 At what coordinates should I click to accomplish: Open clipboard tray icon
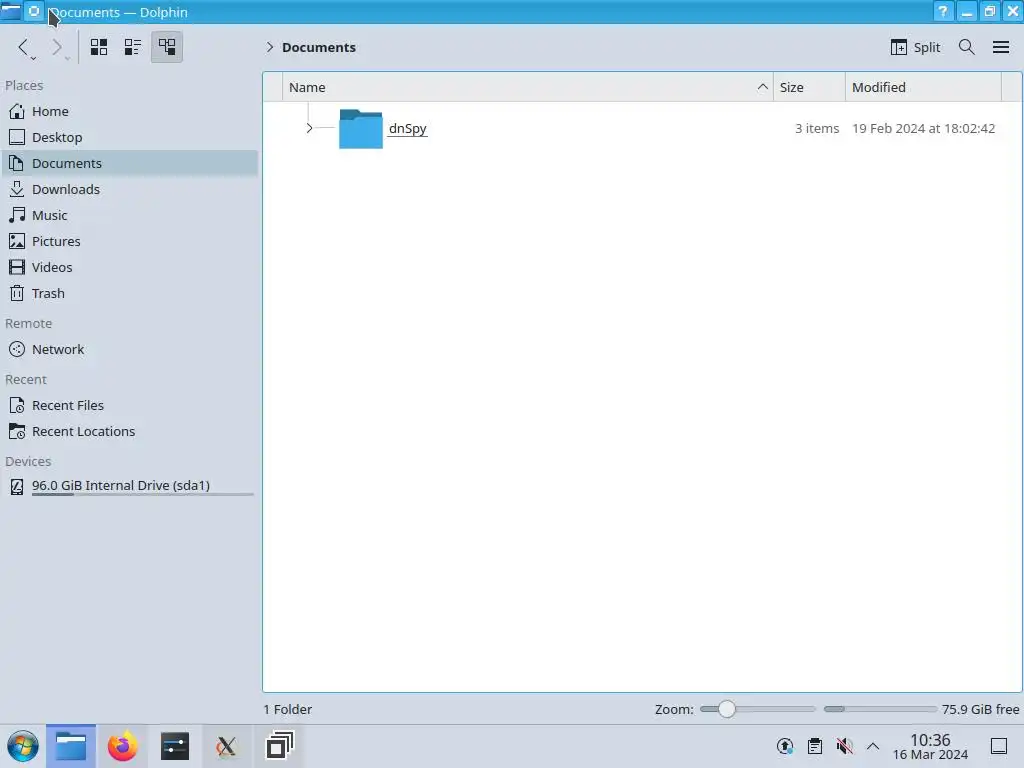pyautogui.click(x=814, y=746)
